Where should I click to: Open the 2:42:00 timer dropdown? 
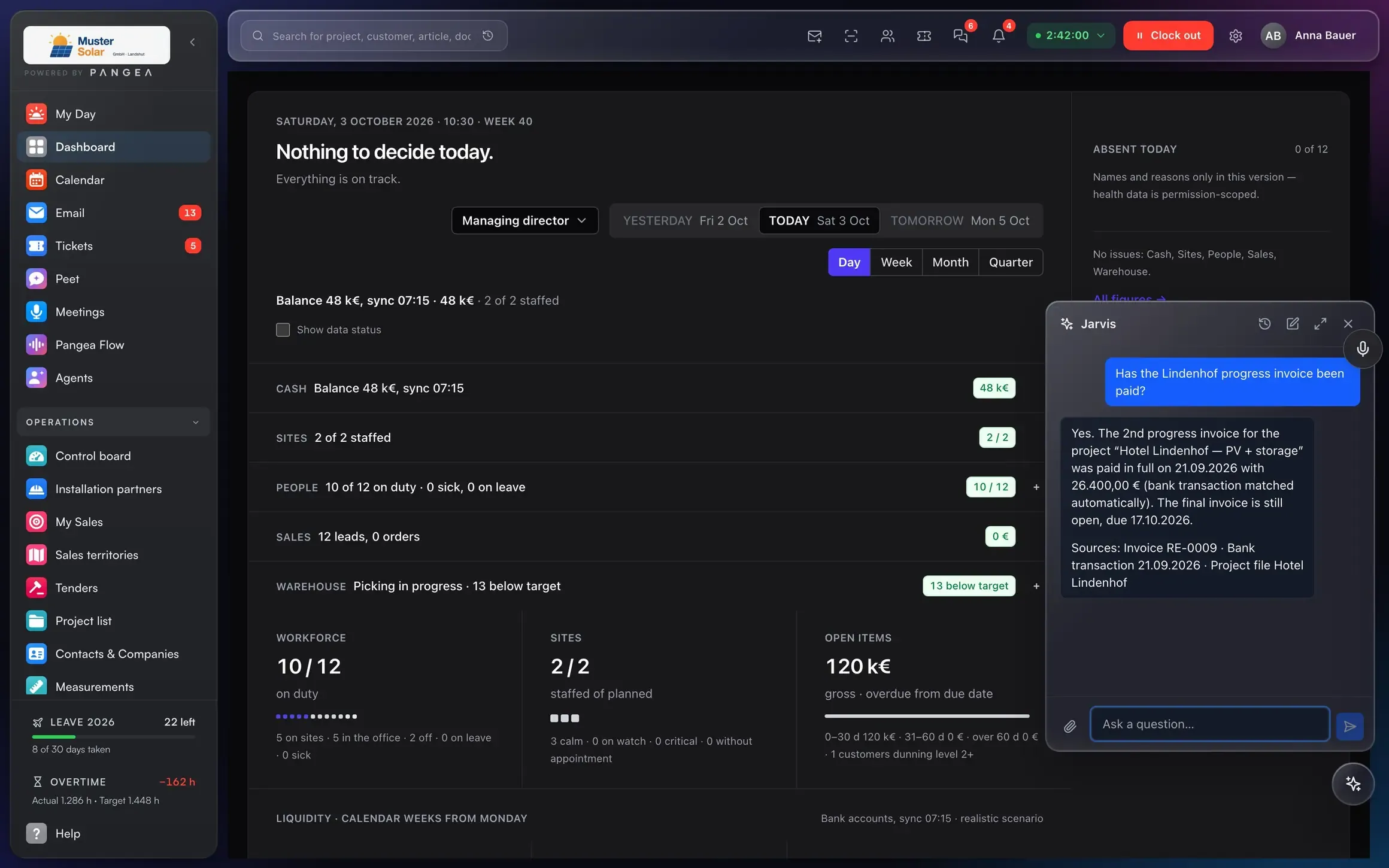(x=1070, y=35)
